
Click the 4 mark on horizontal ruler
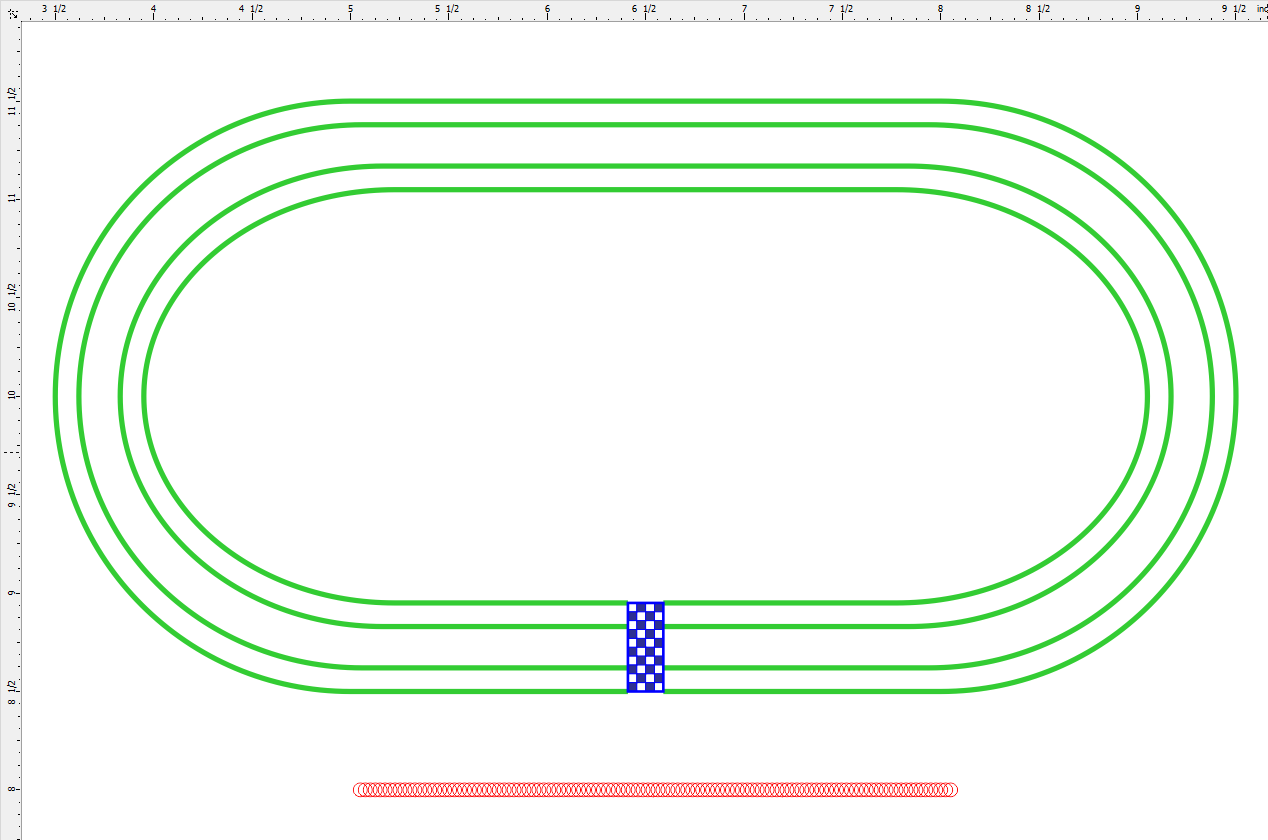(x=153, y=8)
